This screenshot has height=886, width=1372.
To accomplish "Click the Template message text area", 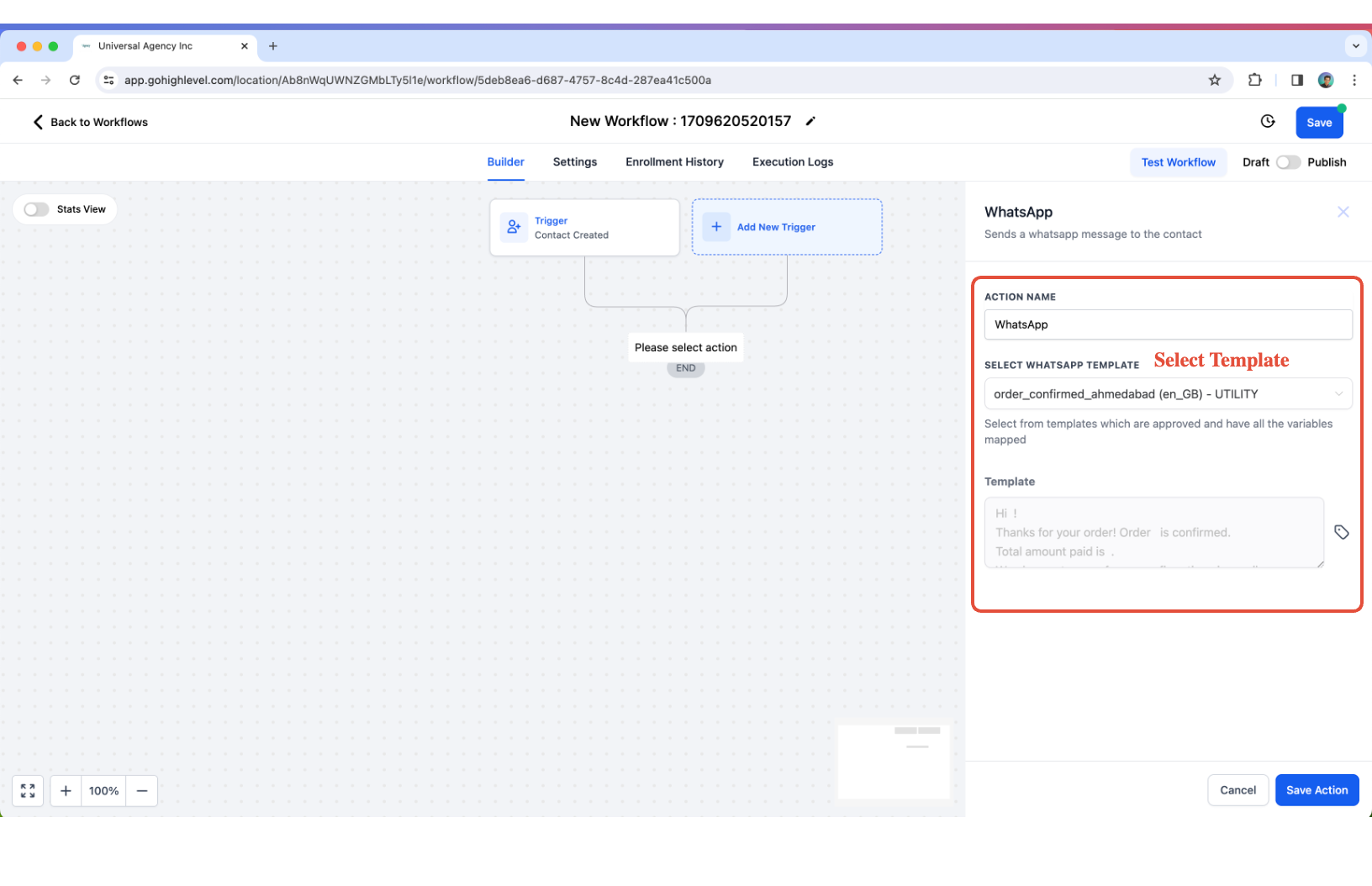I will click(1154, 532).
